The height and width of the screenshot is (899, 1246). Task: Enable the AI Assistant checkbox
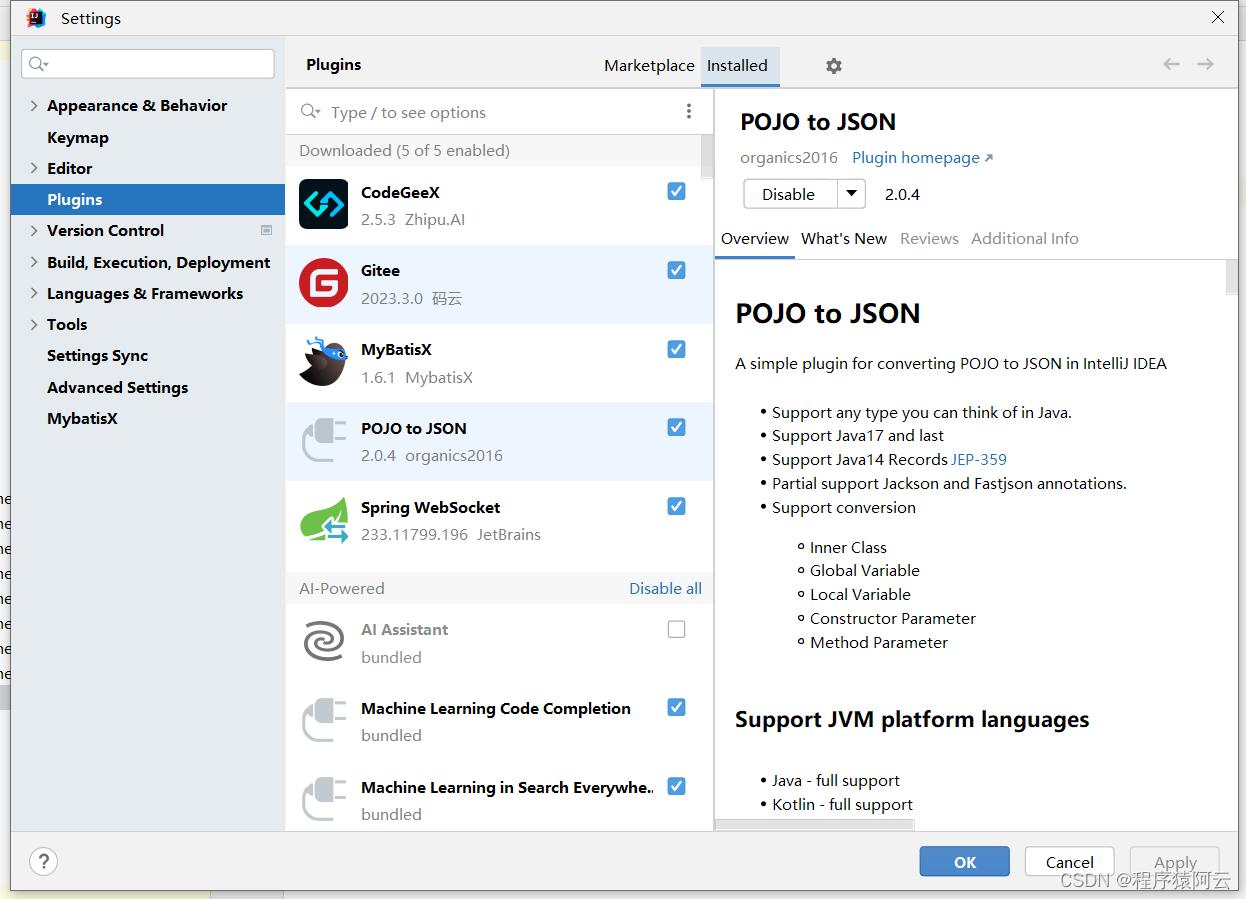tap(676, 629)
